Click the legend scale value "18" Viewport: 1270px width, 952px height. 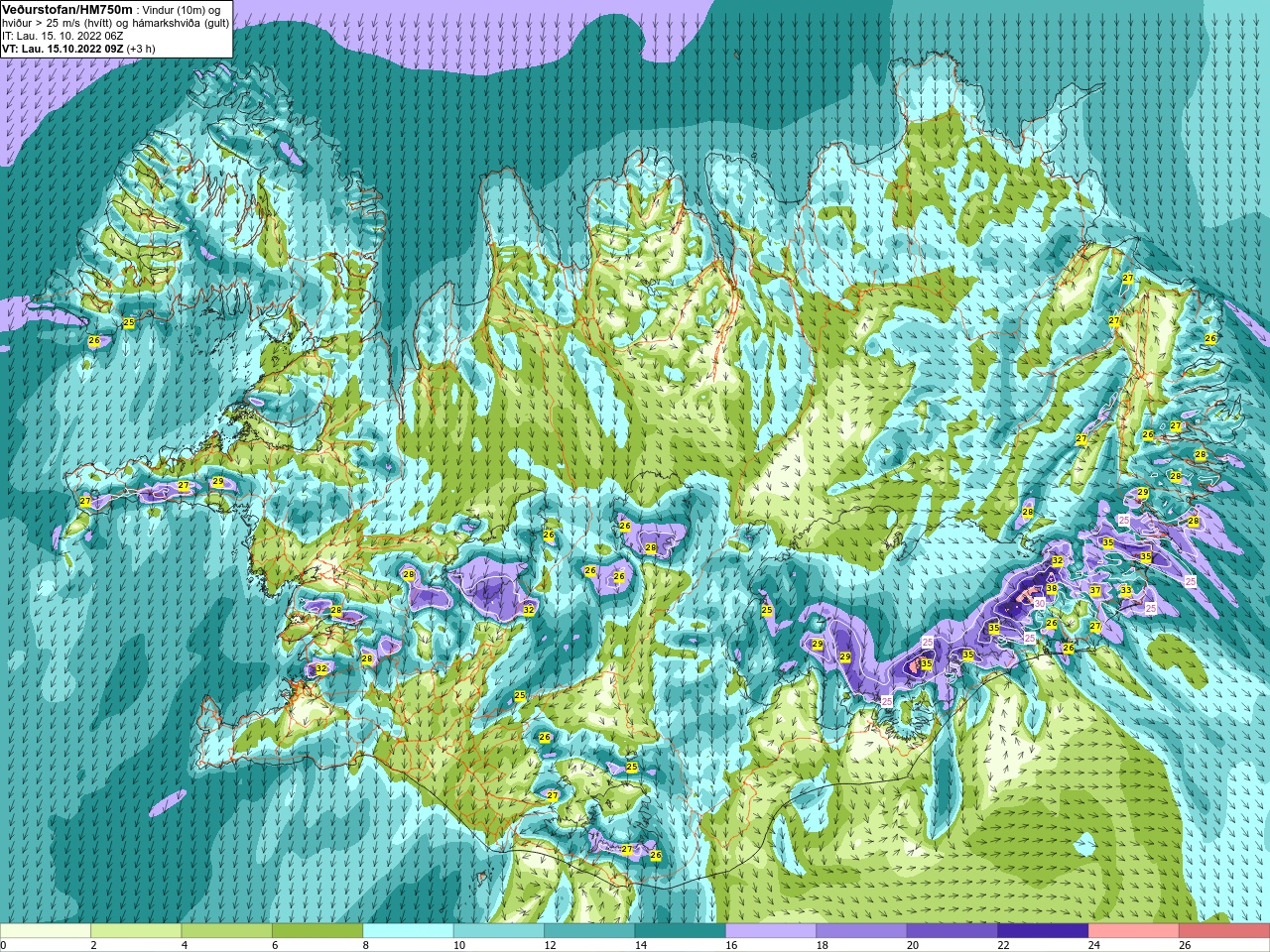tap(822, 945)
